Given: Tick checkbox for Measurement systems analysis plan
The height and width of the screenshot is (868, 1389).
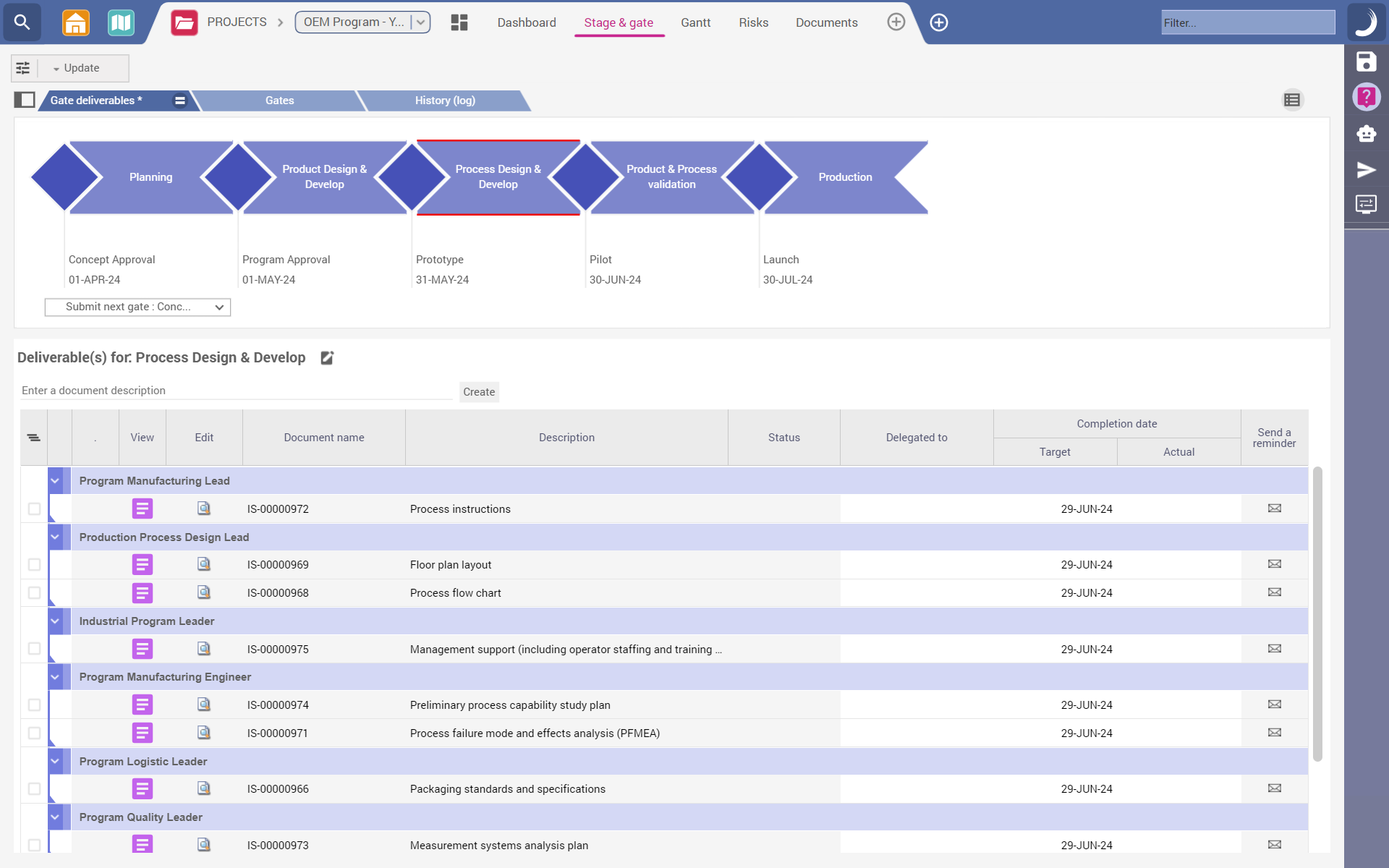Looking at the screenshot, I should (x=34, y=845).
